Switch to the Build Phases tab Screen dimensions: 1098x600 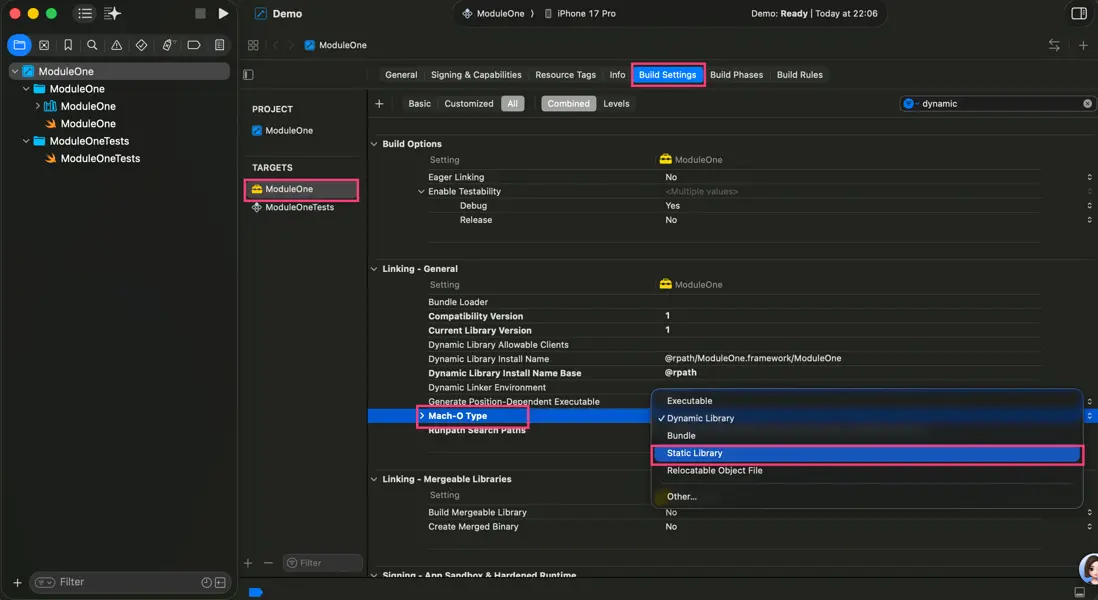coord(736,75)
